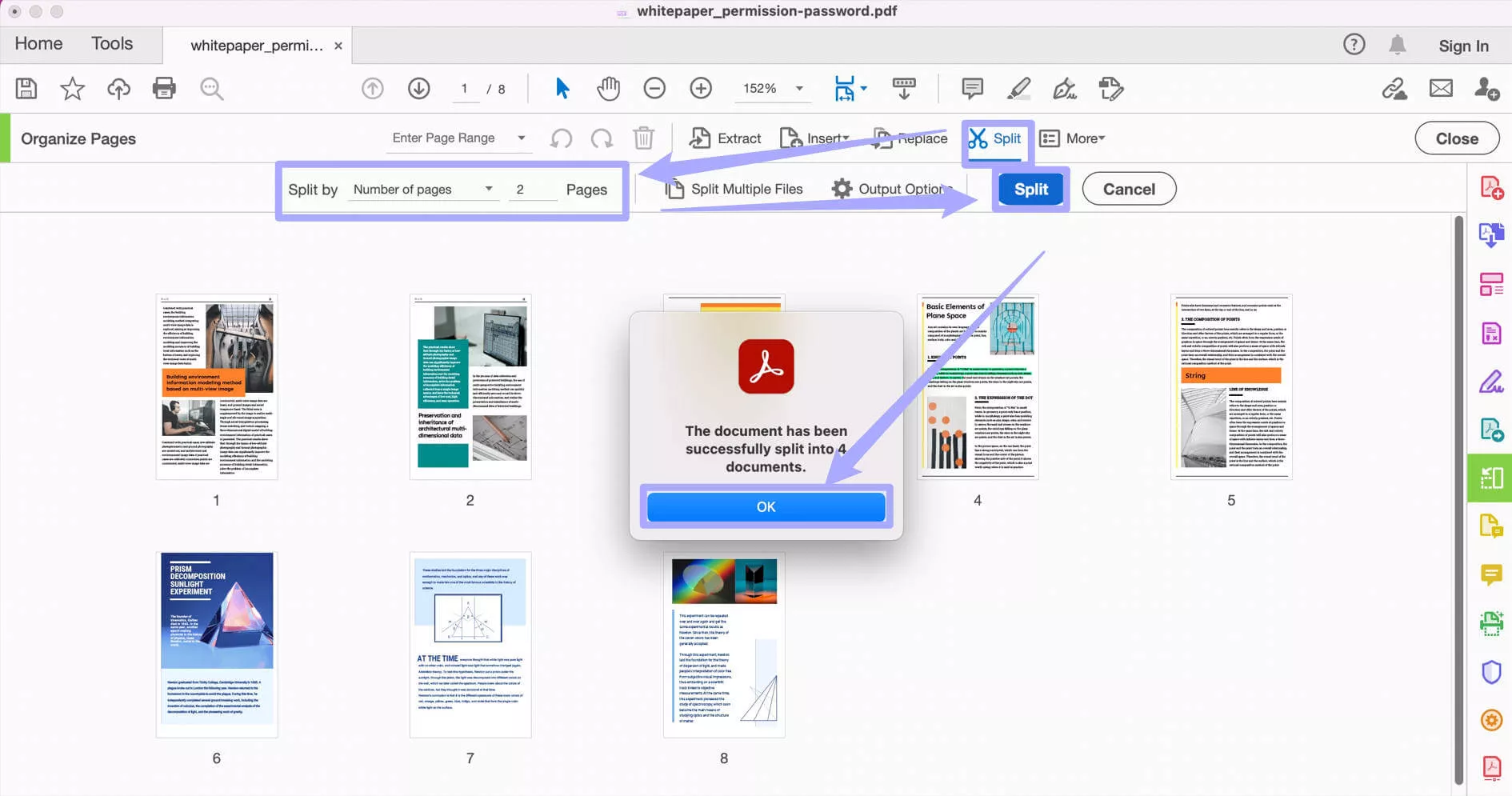Select the highlighter tool in the toolbar
This screenshot has width=1512, height=796.
[1018, 89]
